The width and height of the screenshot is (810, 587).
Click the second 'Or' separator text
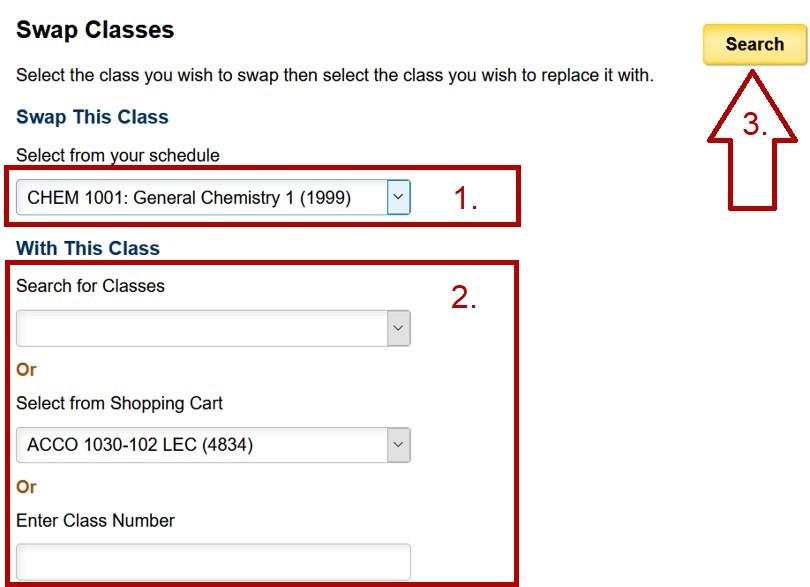[x=26, y=487]
